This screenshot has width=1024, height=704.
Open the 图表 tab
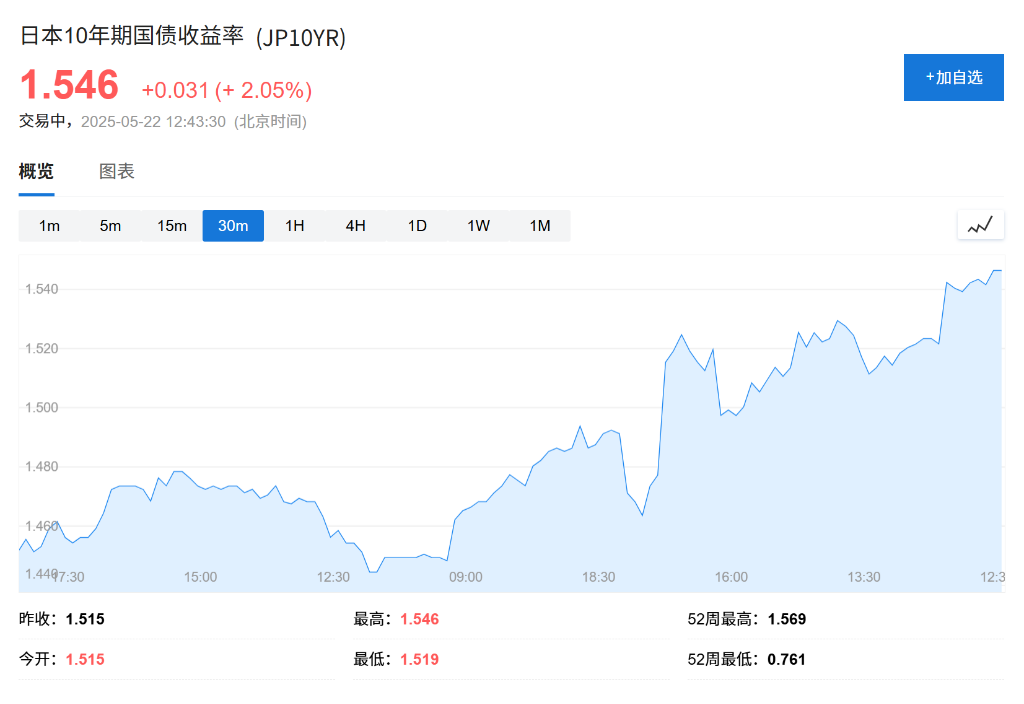[x=117, y=172]
